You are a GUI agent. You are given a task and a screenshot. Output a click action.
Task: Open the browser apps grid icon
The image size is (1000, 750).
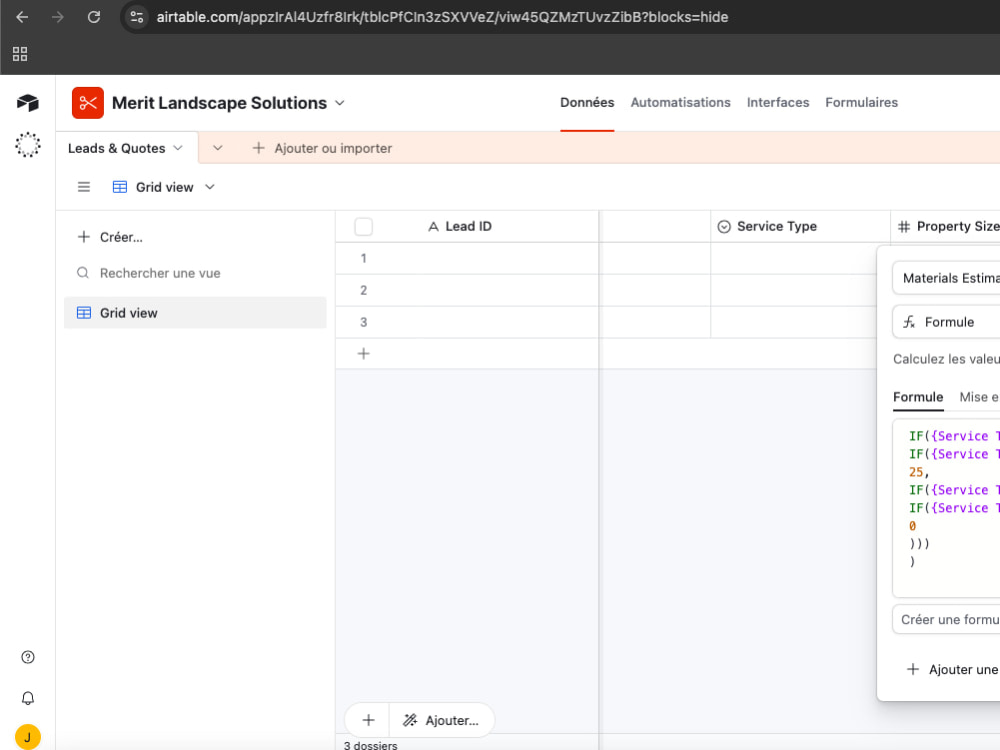pyautogui.click(x=20, y=54)
